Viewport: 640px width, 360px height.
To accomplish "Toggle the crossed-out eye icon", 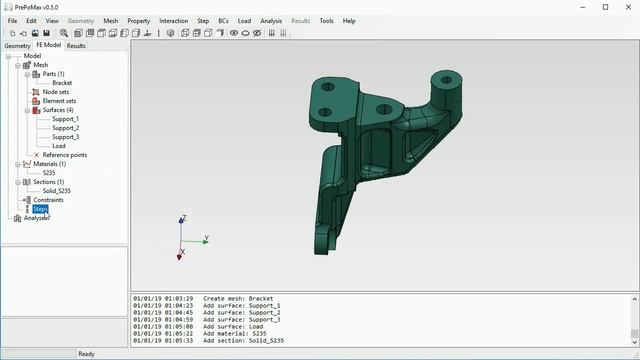I will (x=257, y=33).
